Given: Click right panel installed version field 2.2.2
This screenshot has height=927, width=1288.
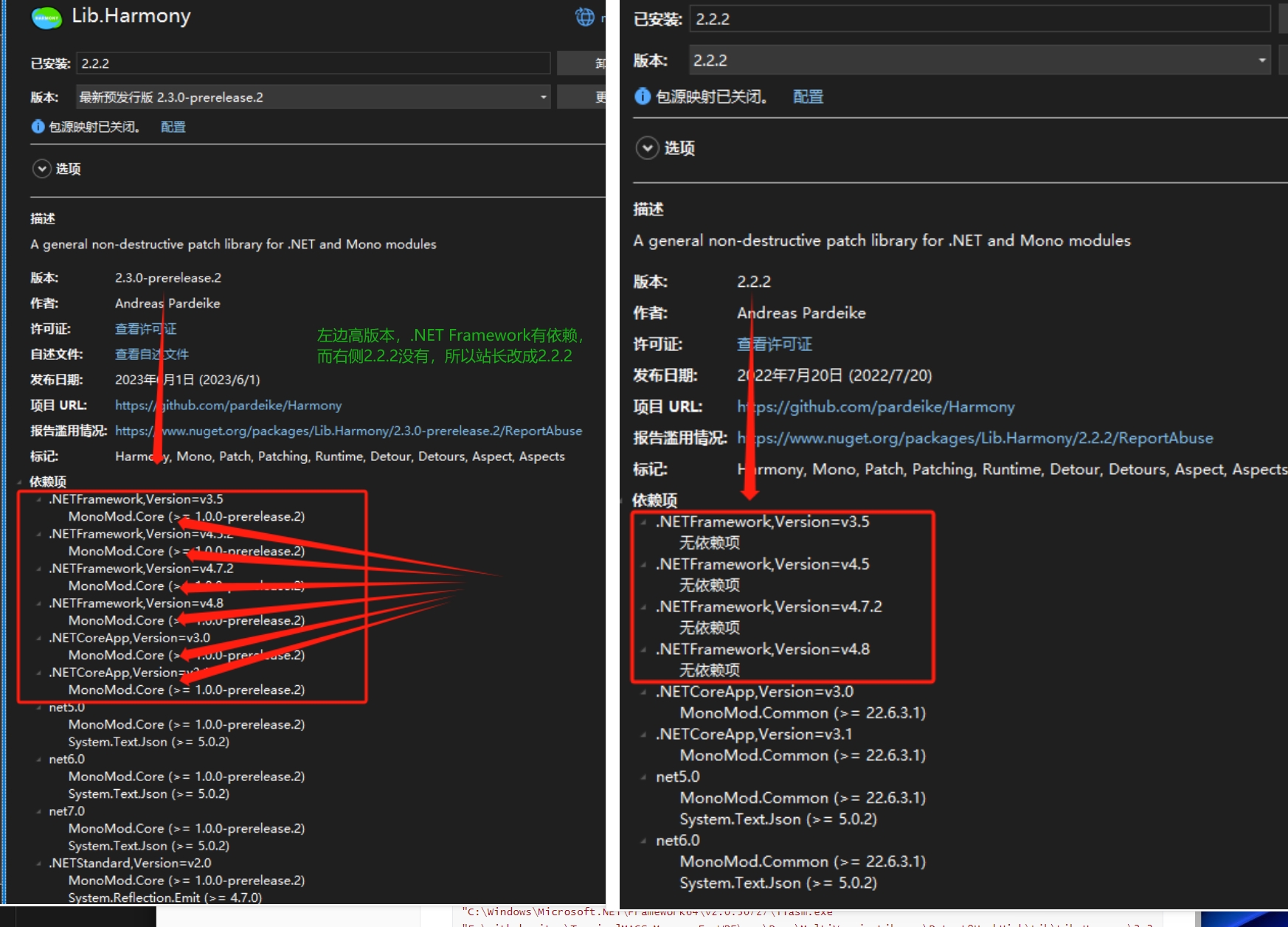Looking at the screenshot, I should coord(980,19).
